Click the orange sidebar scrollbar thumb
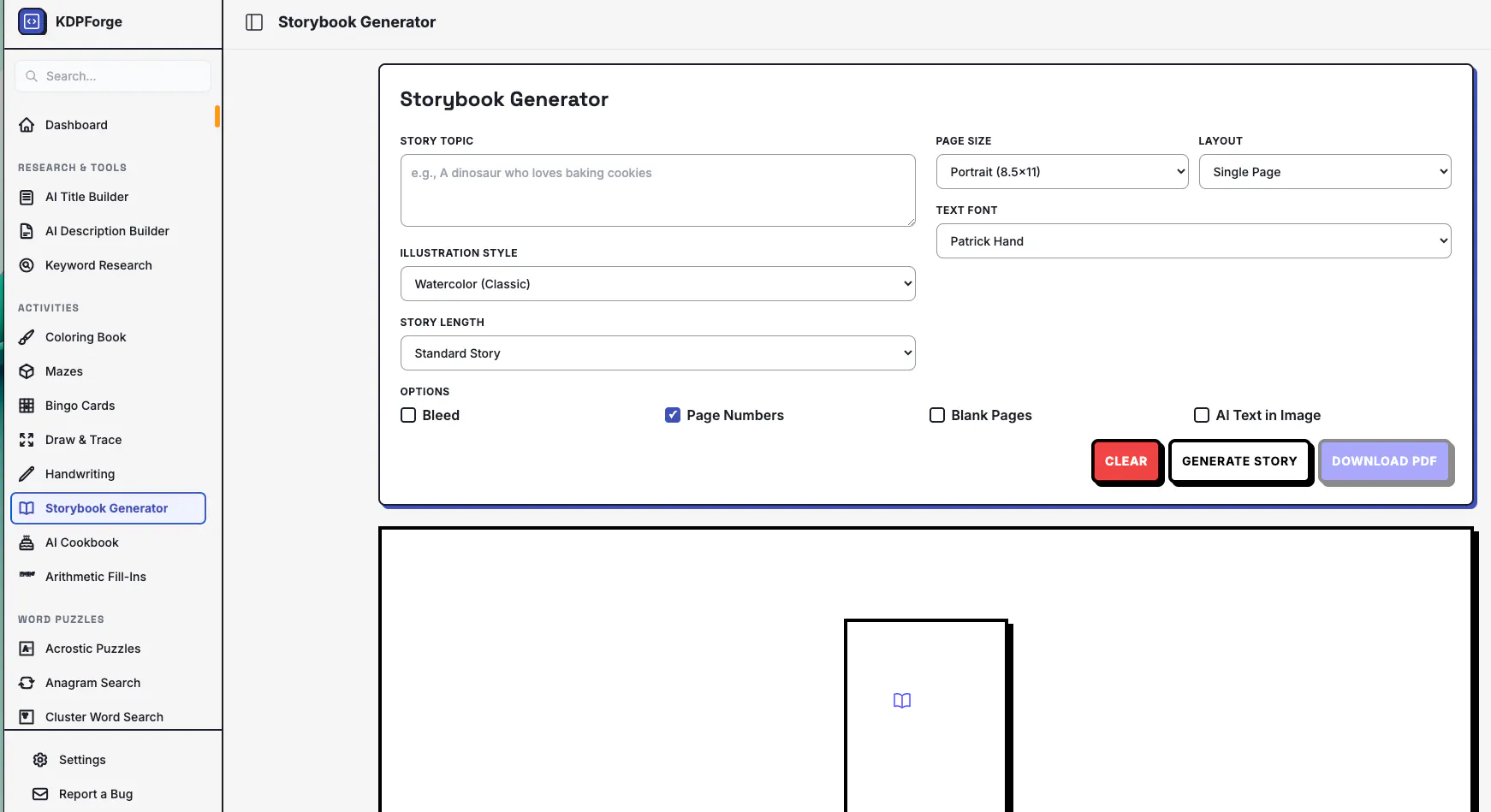Image resolution: width=1491 pixels, height=812 pixels. (217, 116)
